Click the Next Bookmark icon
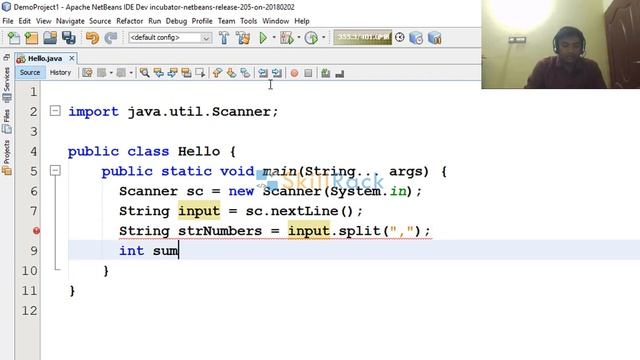This screenshot has width=640, height=360. click(x=231, y=73)
